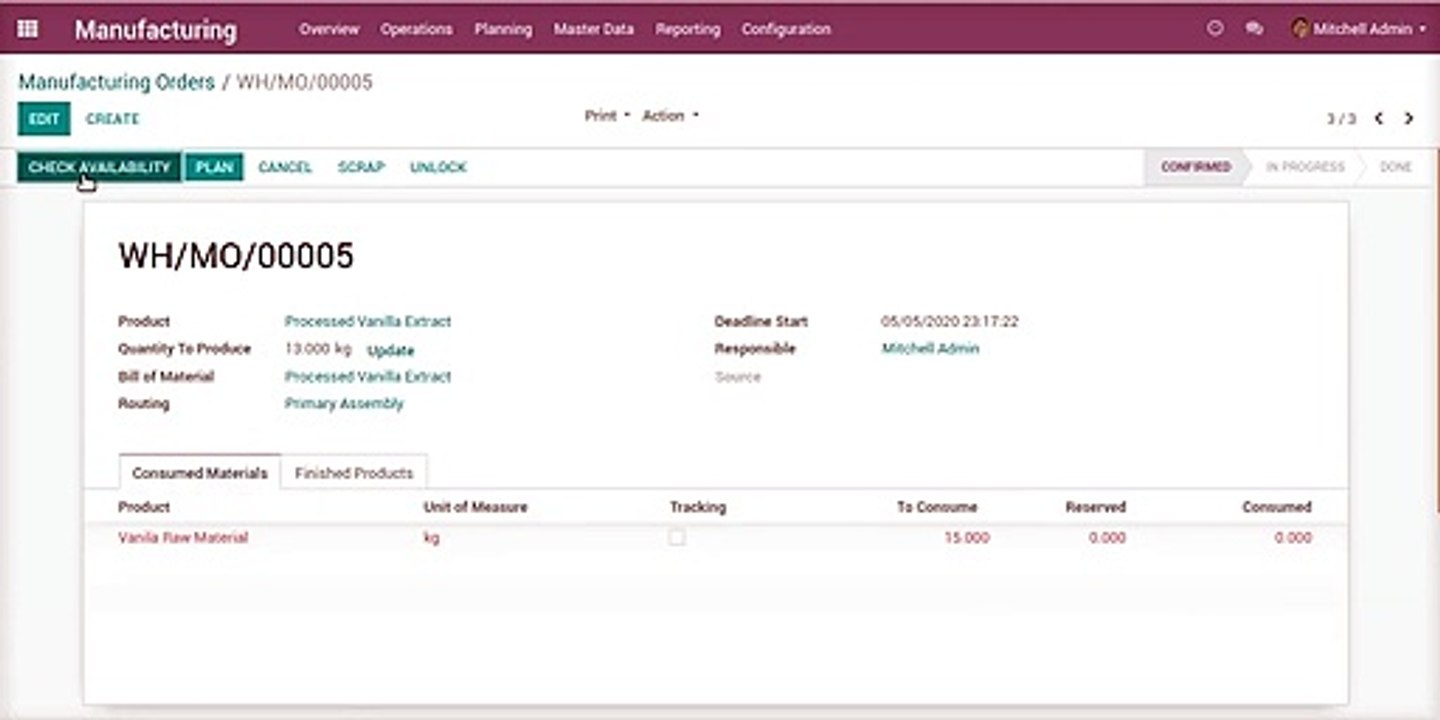Open the Planning menu
This screenshot has height=720, width=1440.
point(503,29)
